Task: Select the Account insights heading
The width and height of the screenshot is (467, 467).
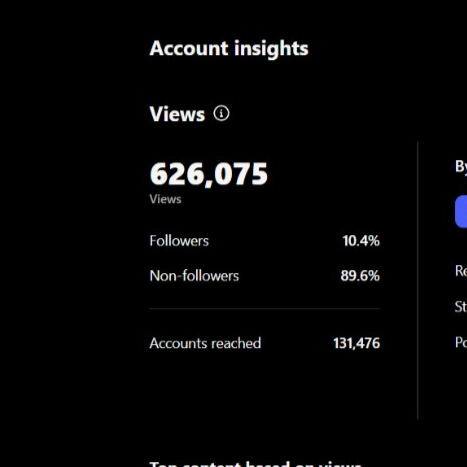Action: pyautogui.click(x=229, y=49)
